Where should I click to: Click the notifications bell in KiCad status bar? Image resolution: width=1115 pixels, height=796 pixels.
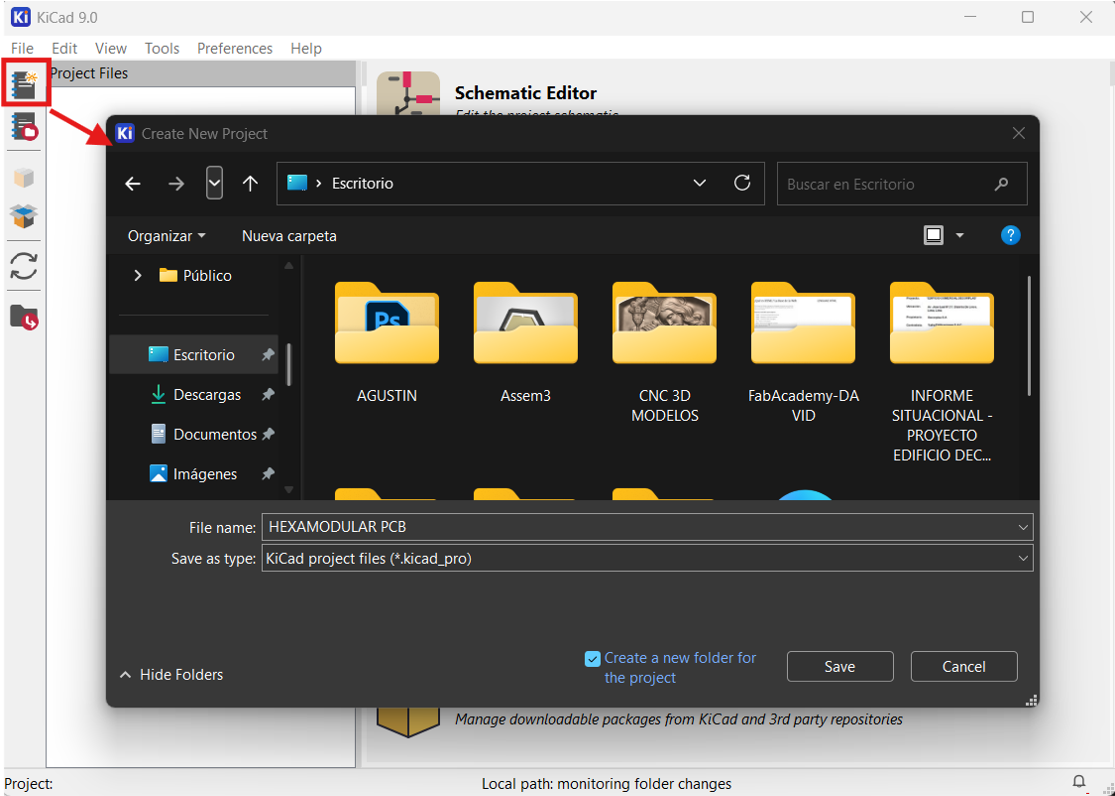(x=1079, y=782)
